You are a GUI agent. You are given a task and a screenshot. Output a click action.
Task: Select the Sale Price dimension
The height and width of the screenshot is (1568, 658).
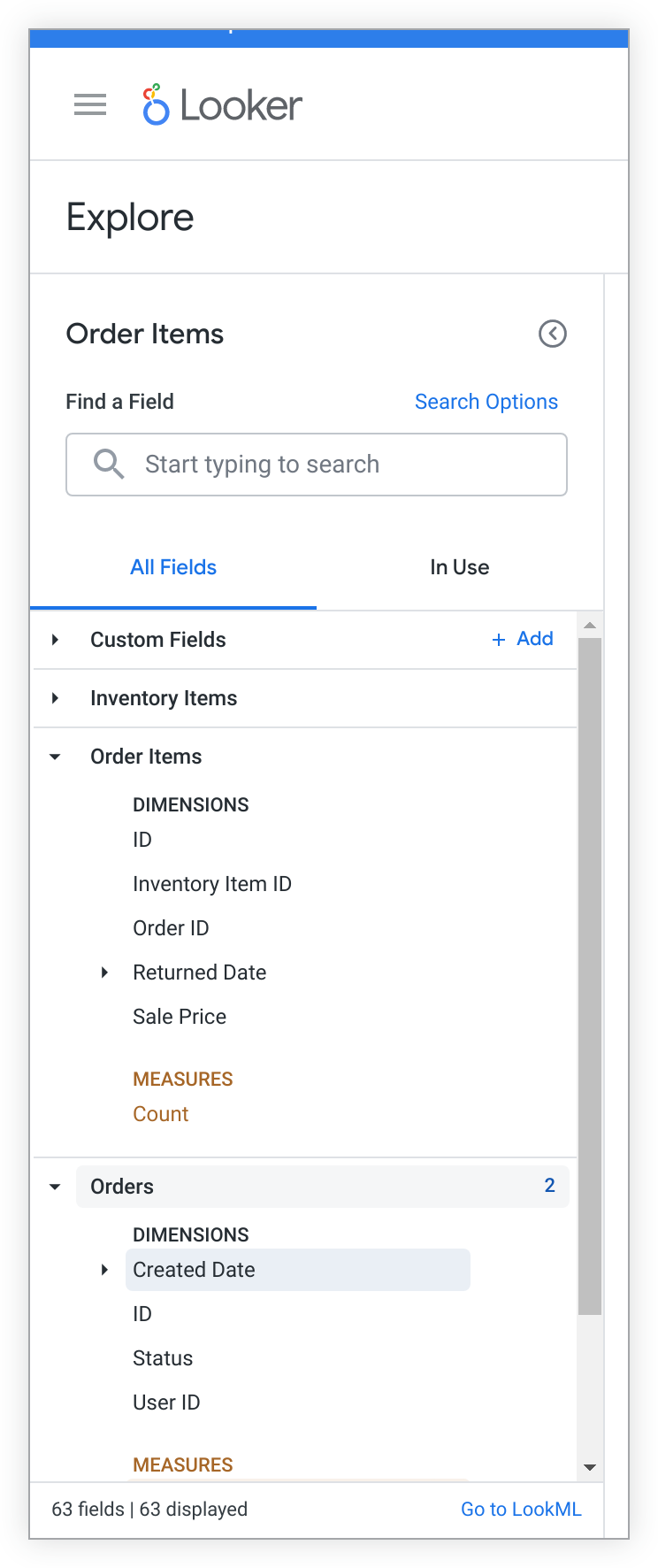(180, 1017)
